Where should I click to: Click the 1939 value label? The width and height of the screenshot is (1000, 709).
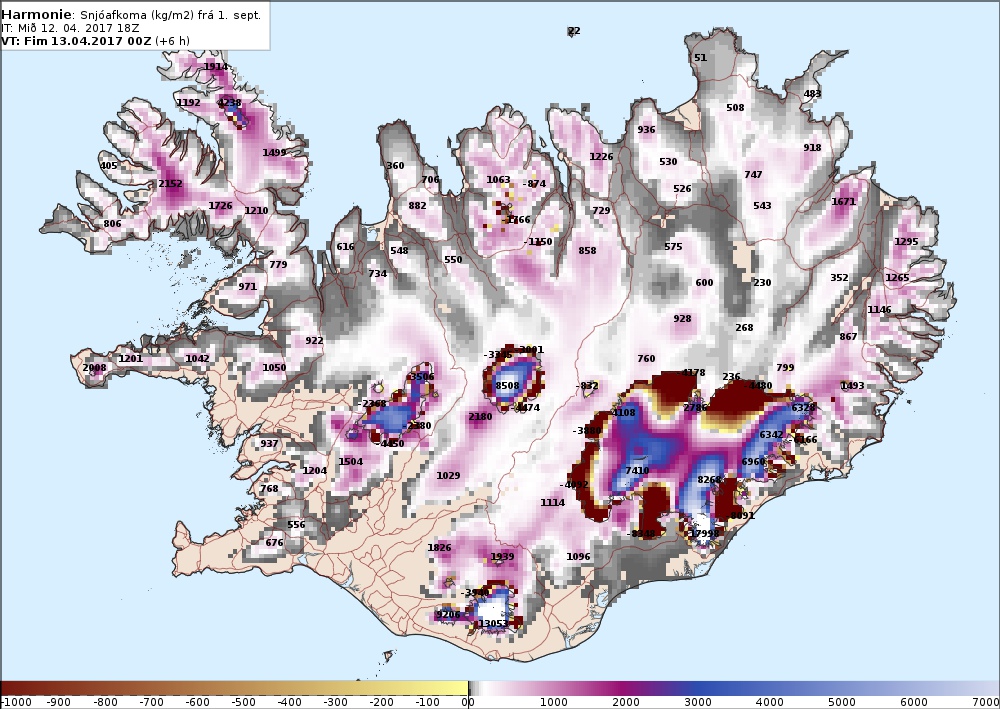click(502, 556)
